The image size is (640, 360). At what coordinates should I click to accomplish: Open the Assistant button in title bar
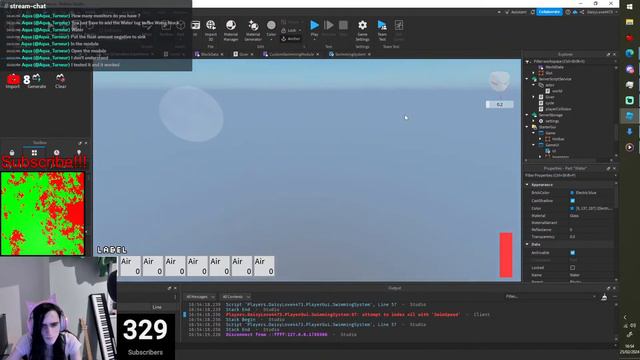click(516, 12)
